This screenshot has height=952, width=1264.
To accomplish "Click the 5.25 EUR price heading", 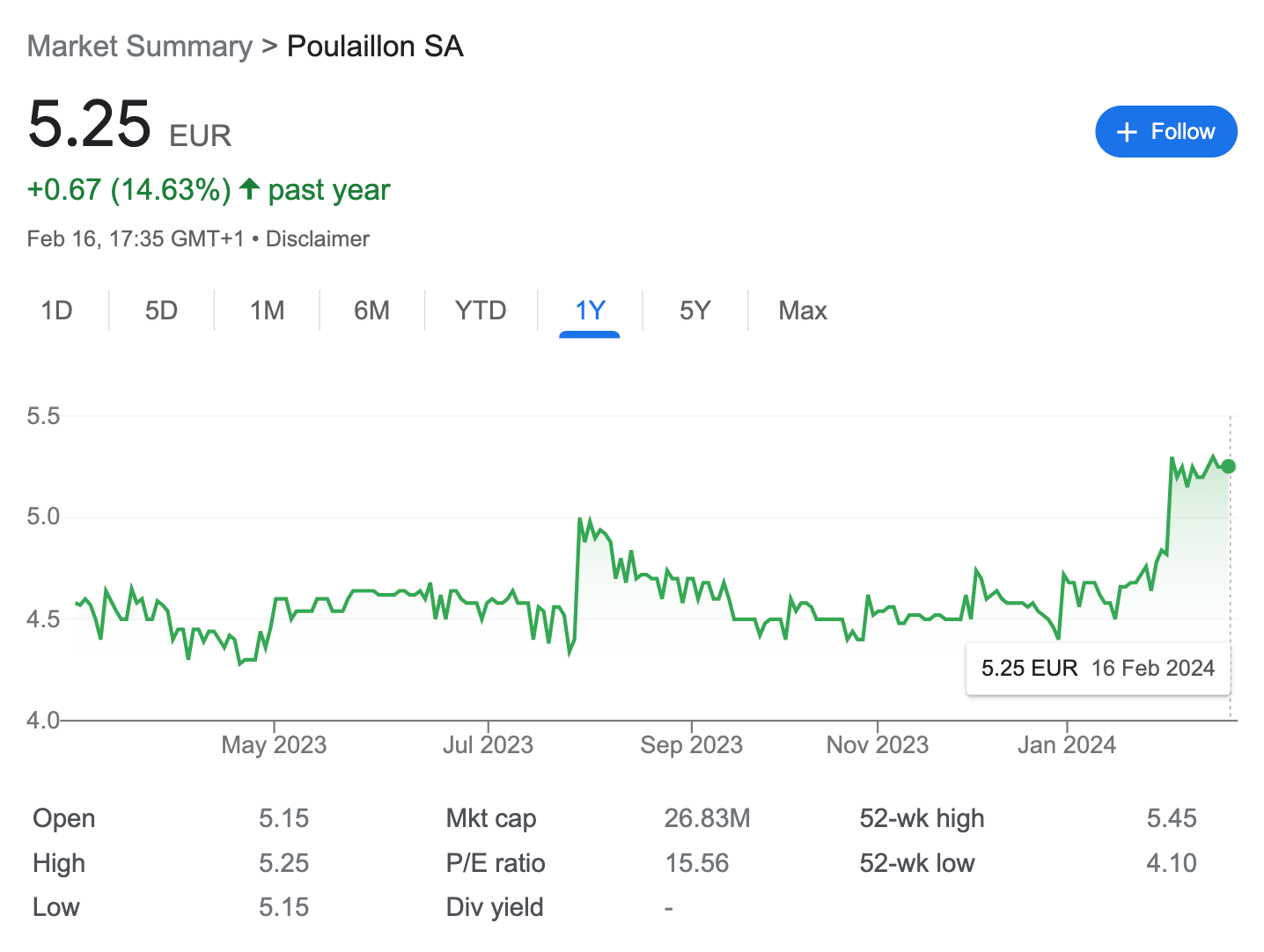I will click(x=129, y=124).
